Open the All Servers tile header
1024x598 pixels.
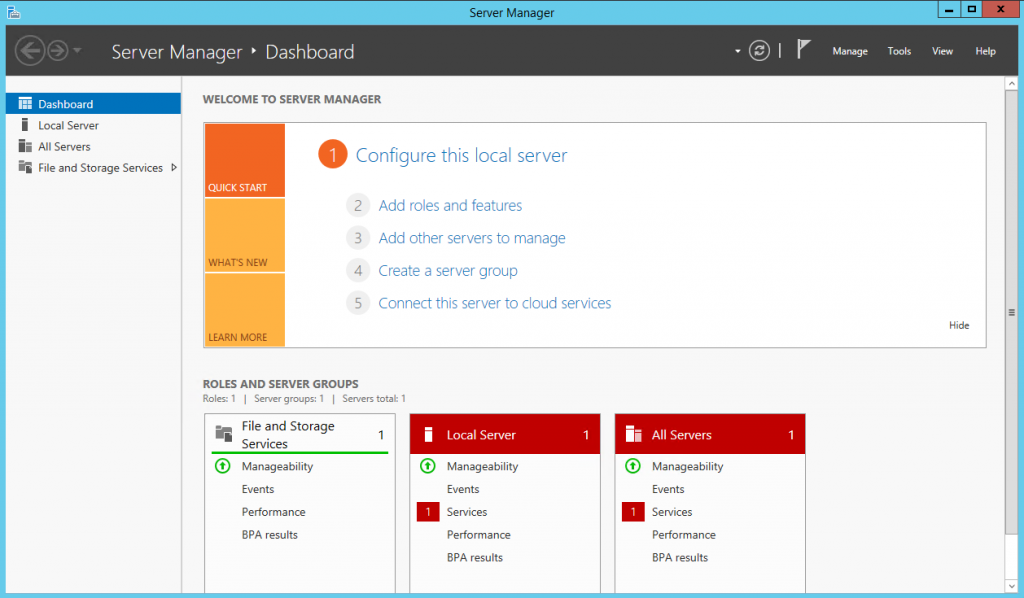point(710,434)
